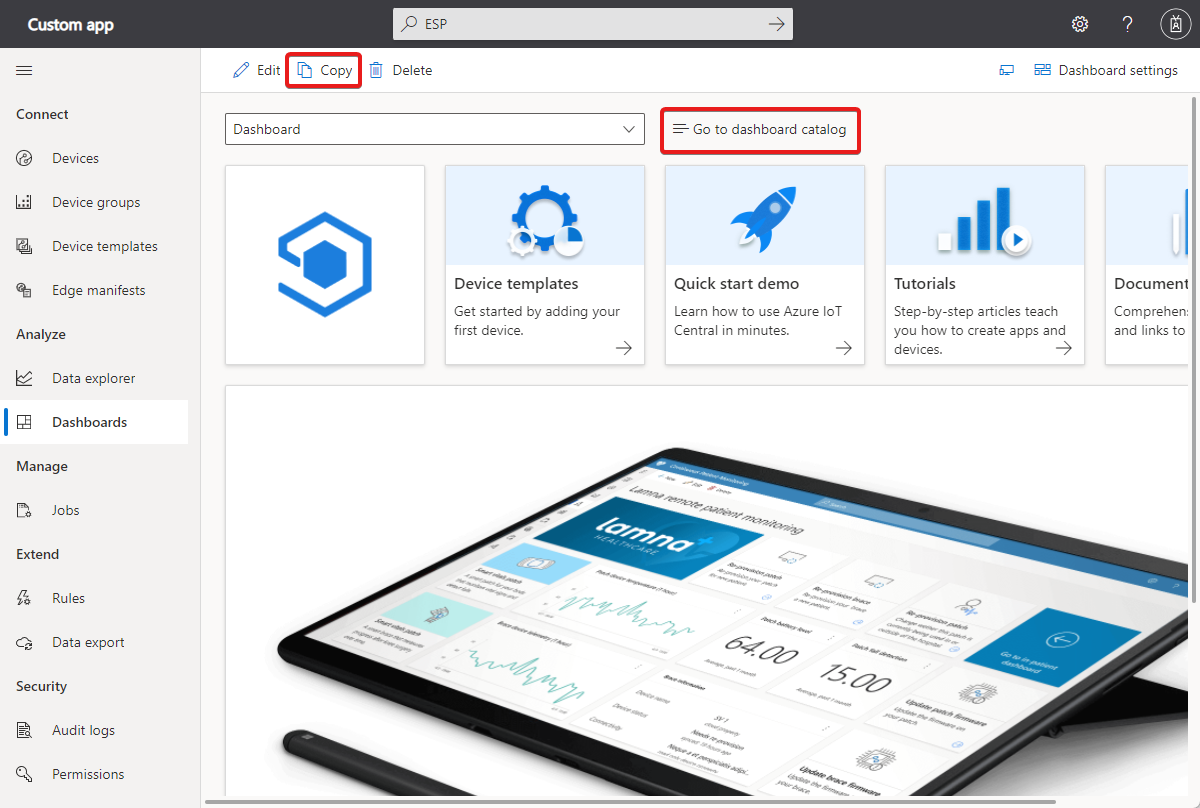Screen dimensions: 1200x808
Task: Click the search submit arrow
Action: click(x=776, y=24)
